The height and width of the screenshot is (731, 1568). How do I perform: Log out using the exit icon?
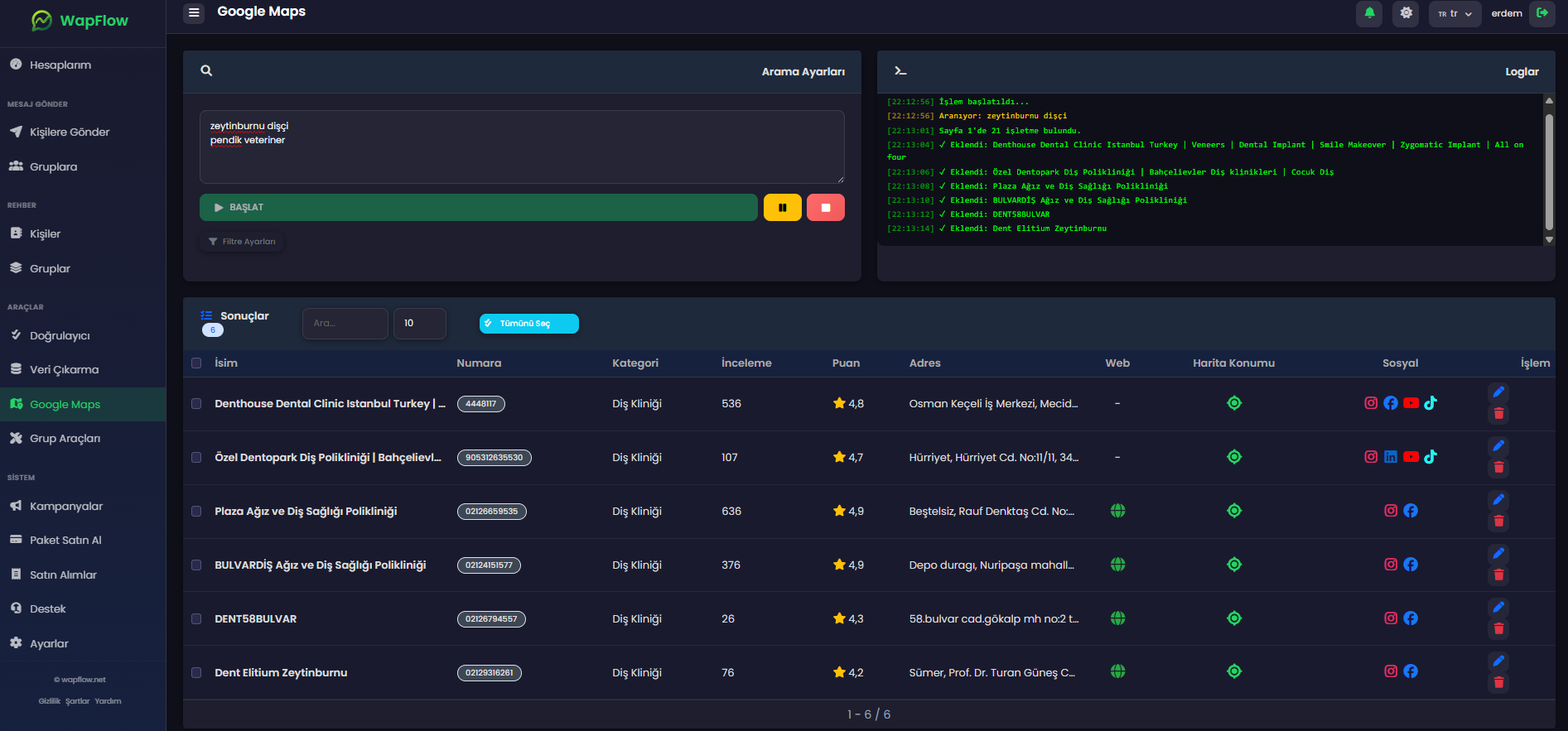pos(1542,13)
